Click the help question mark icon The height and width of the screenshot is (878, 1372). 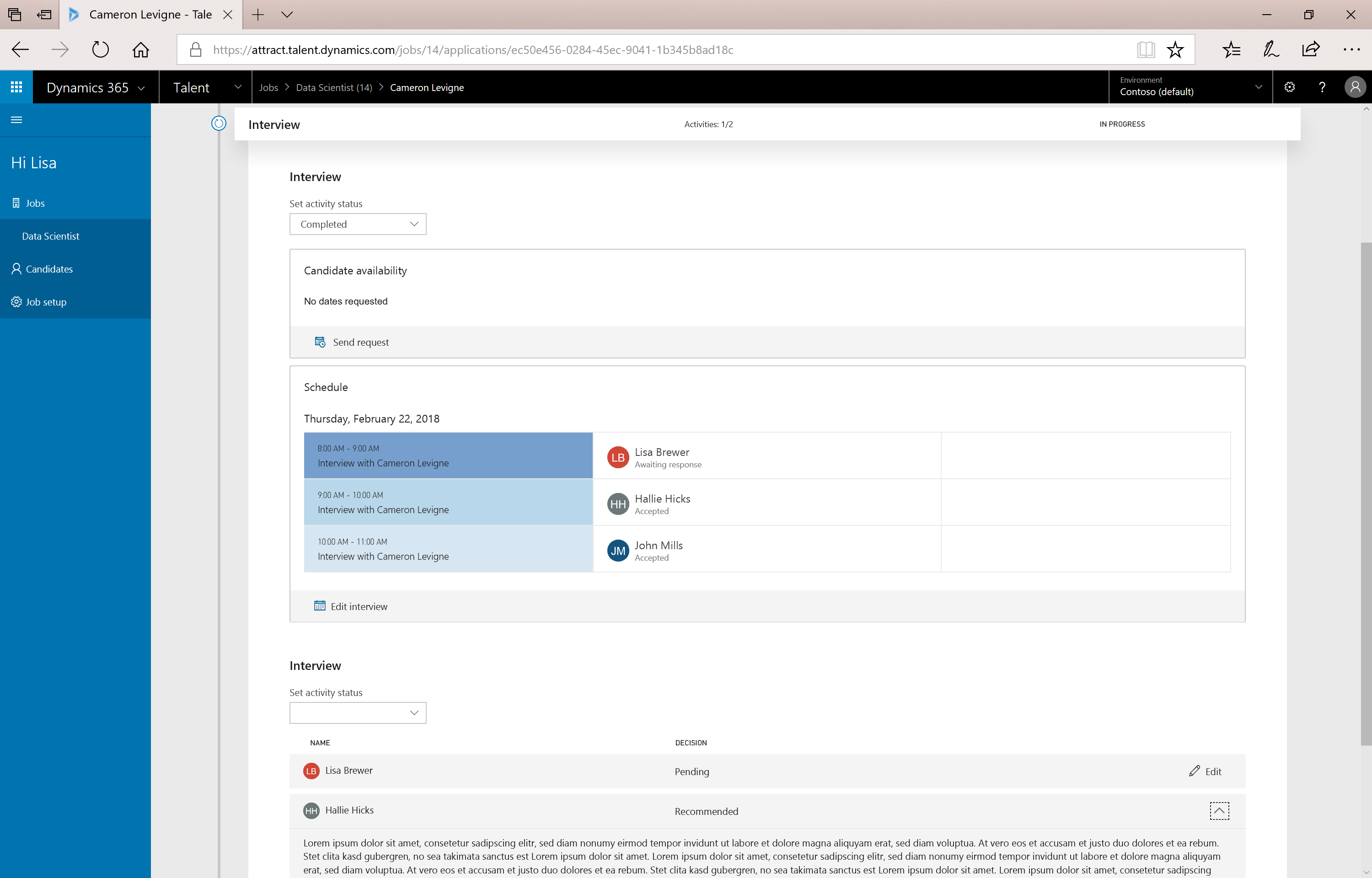[x=1322, y=87]
